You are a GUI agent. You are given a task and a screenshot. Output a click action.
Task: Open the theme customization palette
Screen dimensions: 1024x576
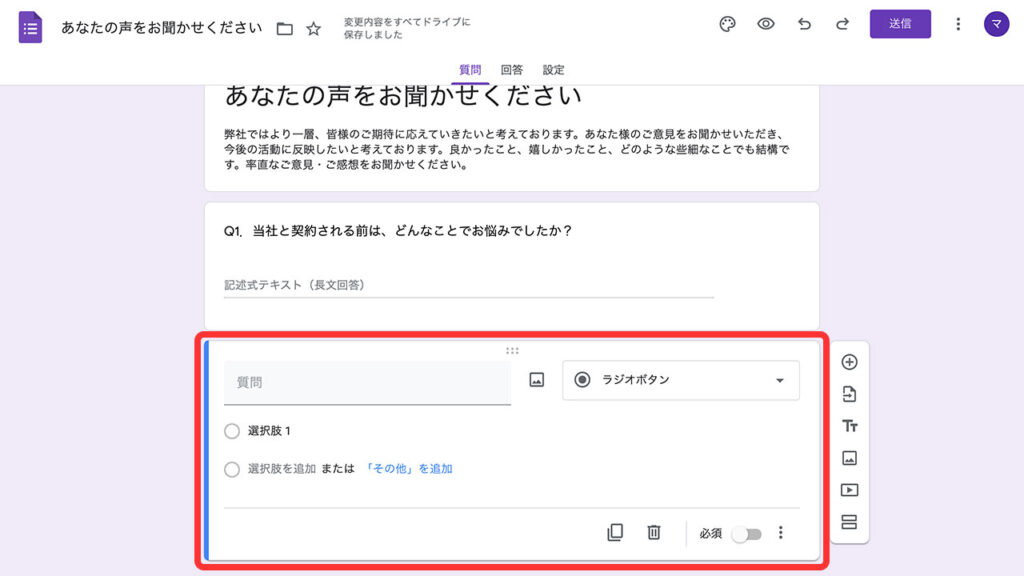pos(727,24)
